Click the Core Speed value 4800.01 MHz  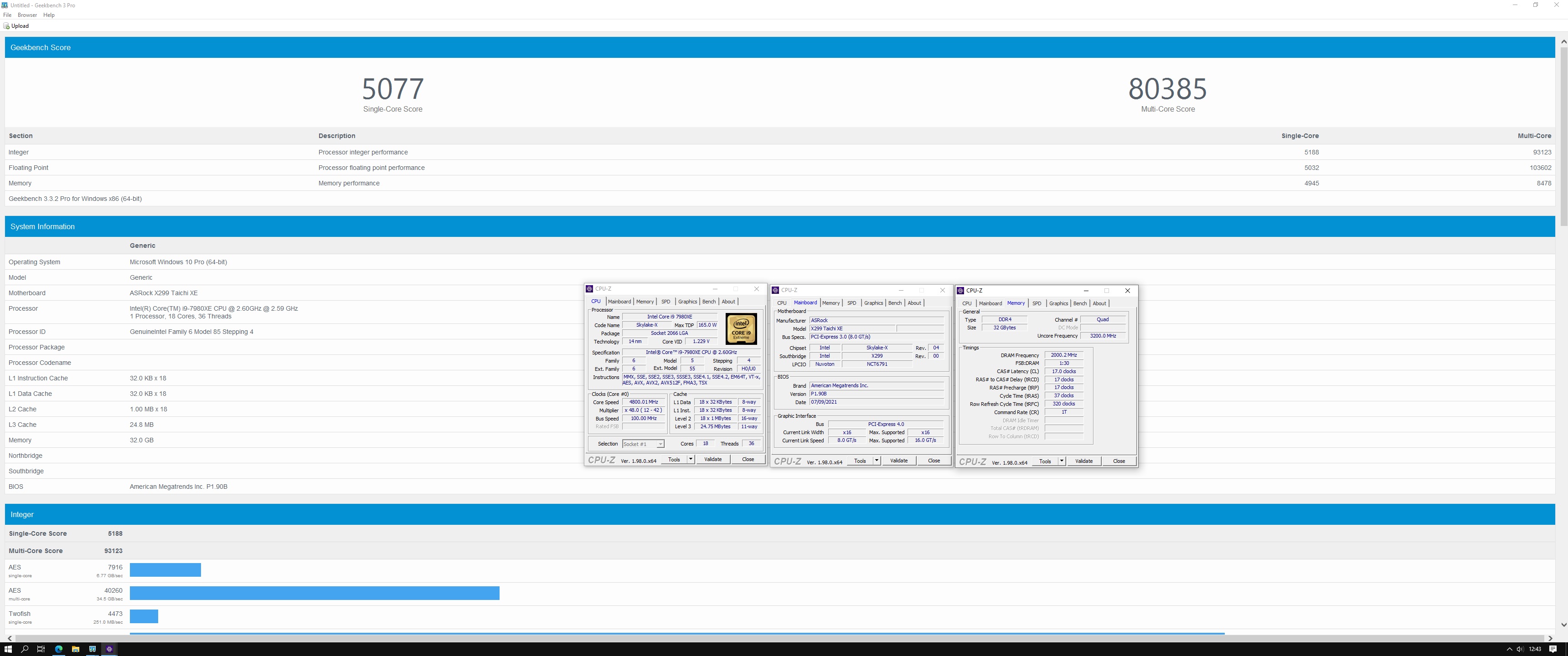coord(644,402)
